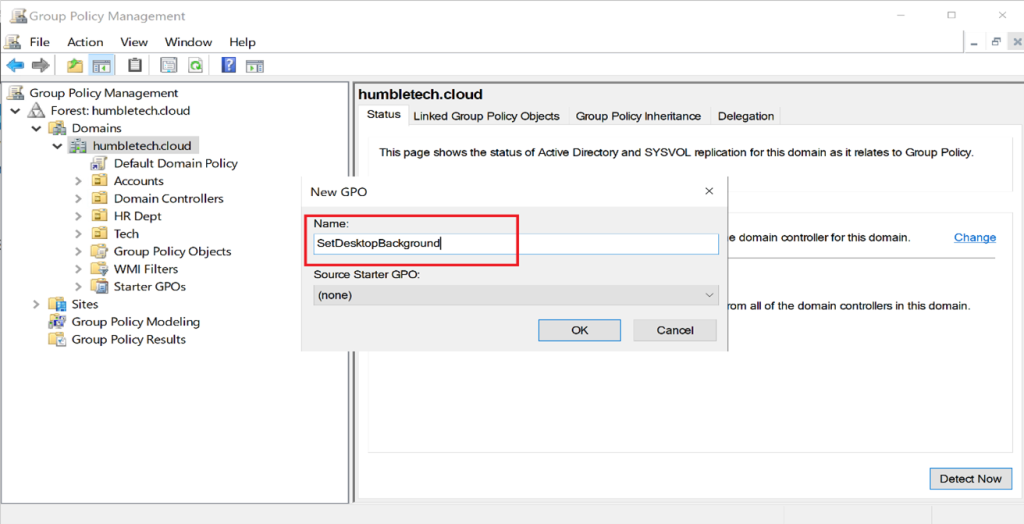This screenshot has width=1024, height=524.
Task: Click the Up One Level folder icon
Action: (75, 66)
